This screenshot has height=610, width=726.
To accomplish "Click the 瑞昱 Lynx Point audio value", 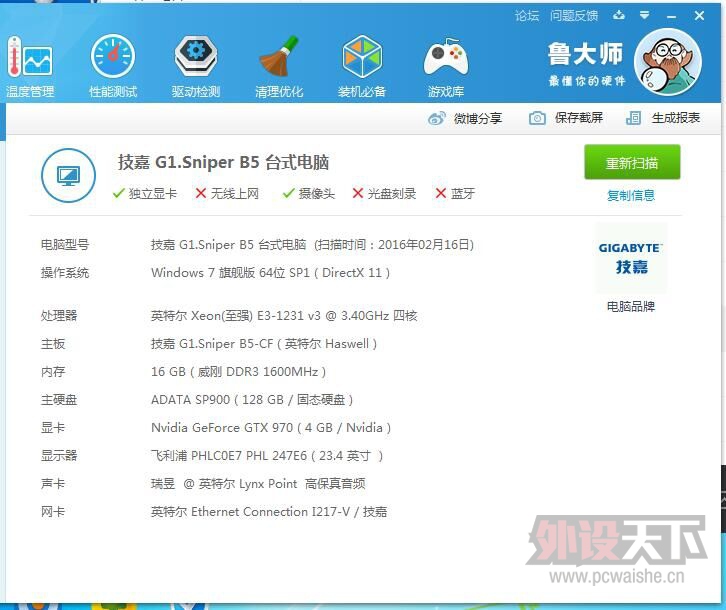I will point(258,484).
